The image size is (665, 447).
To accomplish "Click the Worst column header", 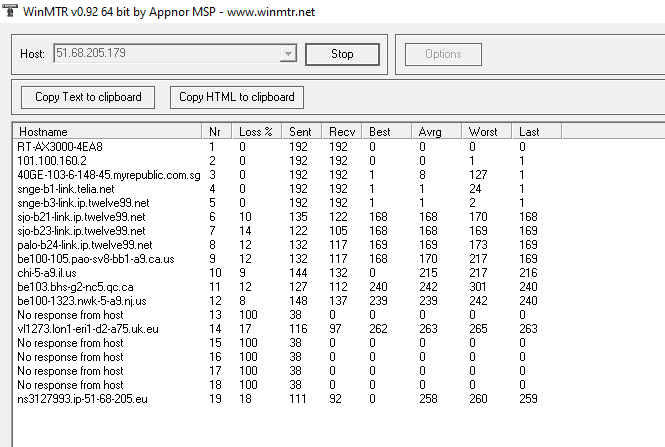I will [x=486, y=131].
